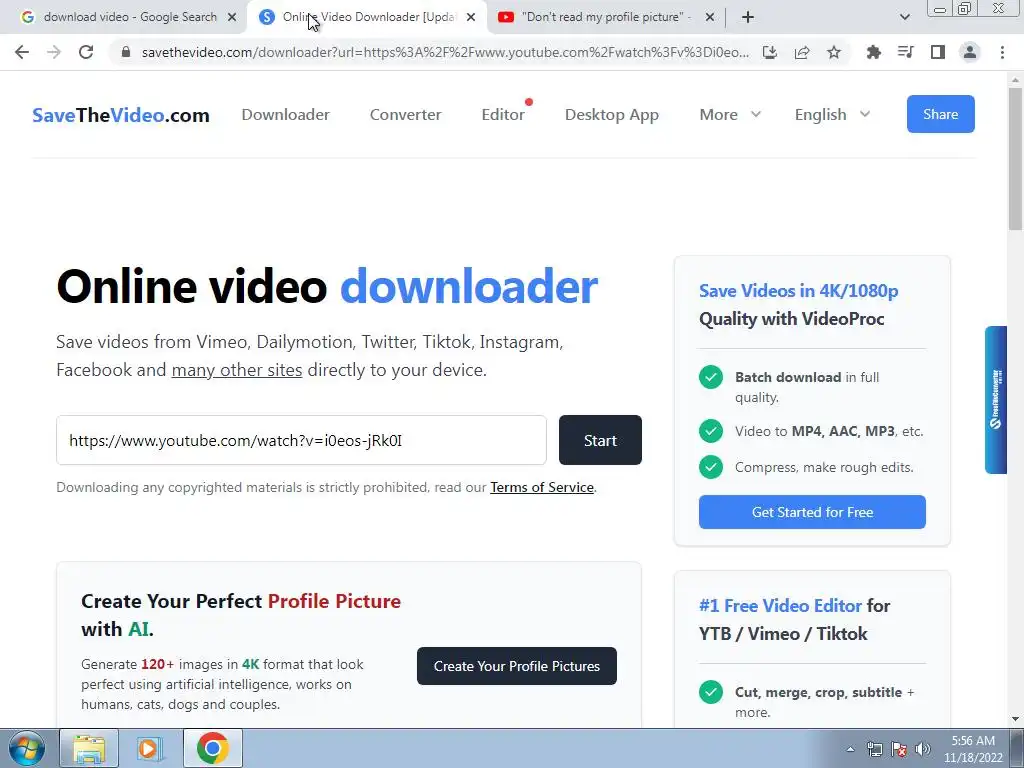Go back to the previous page
Screen dimensions: 1024x768
tap(22, 52)
